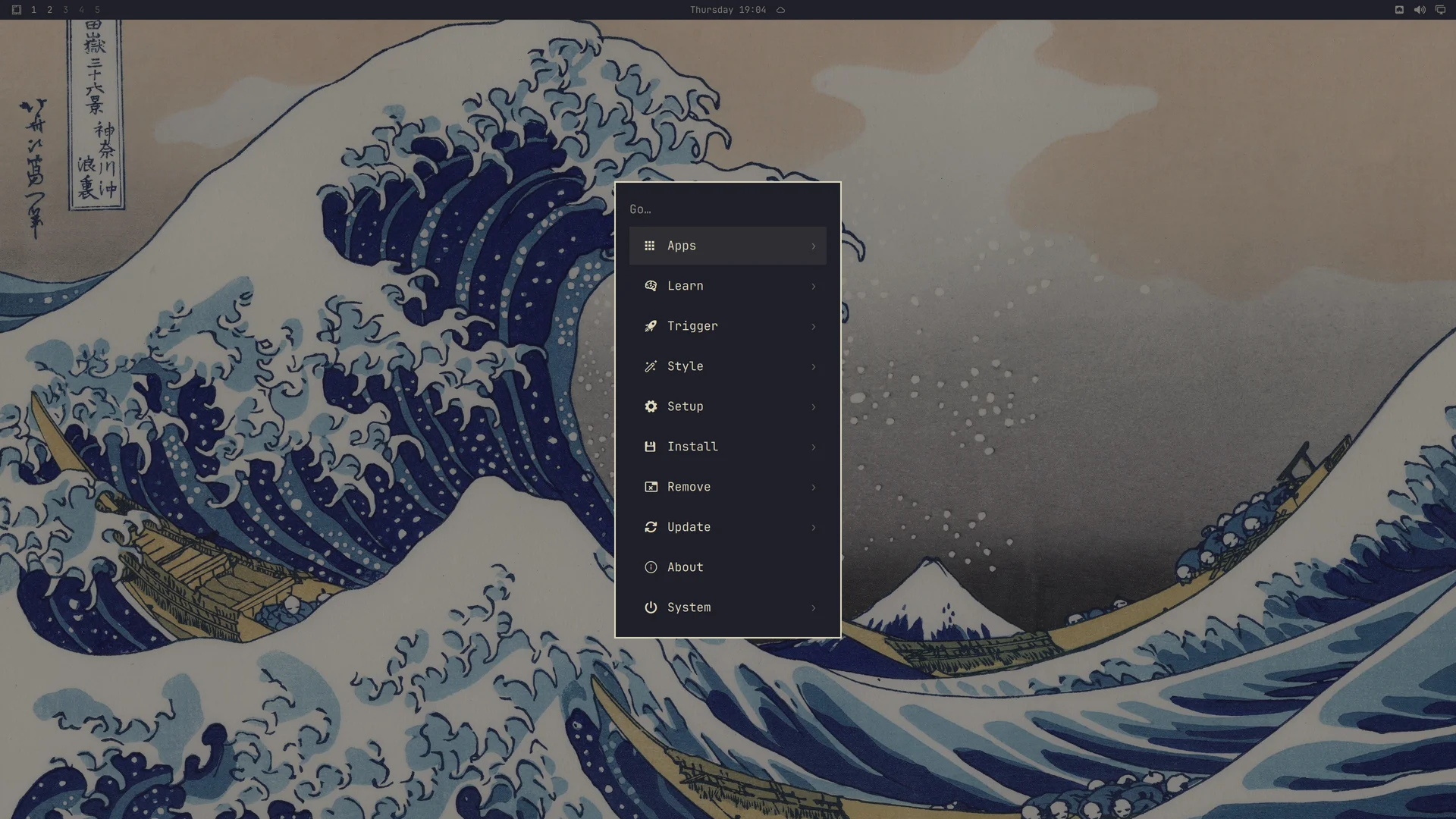Open the volume speaker icon in top bar
The height and width of the screenshot is (819, 1456).
click(1420, 10)
